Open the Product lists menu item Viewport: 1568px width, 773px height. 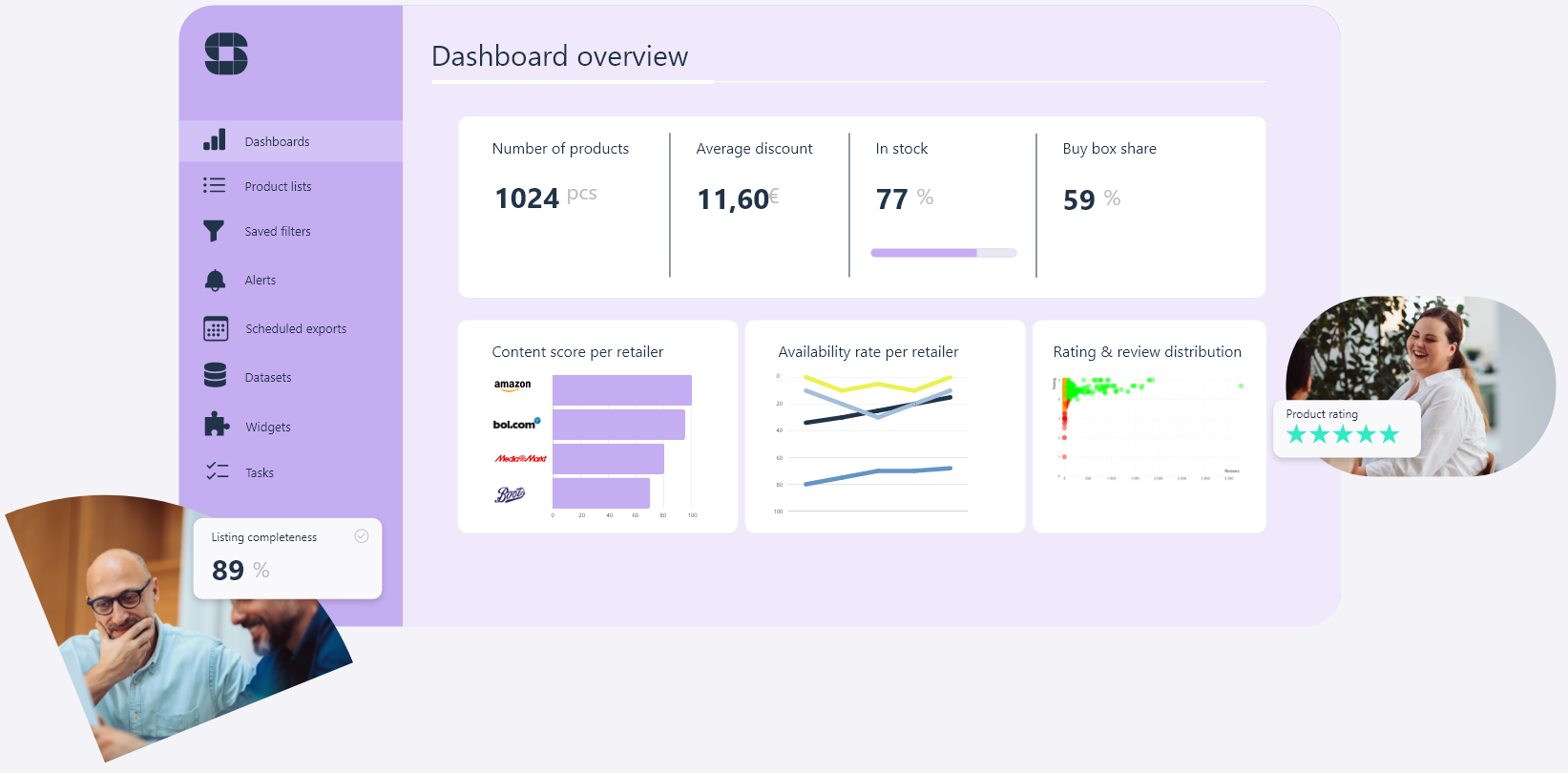(x=278, y=186)
